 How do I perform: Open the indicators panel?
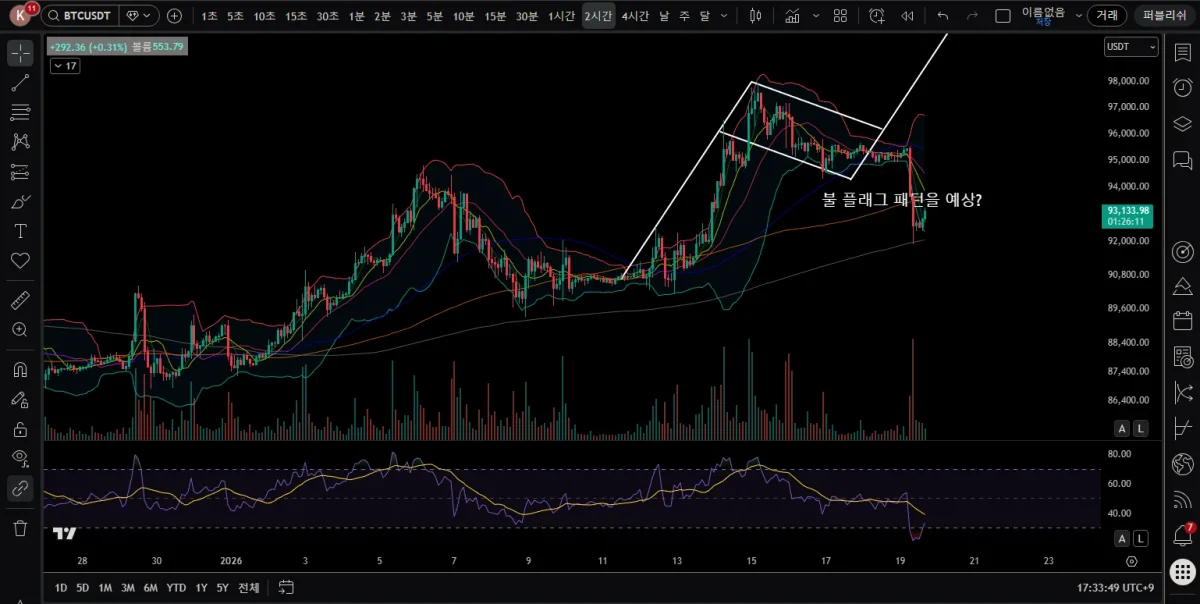[792, 15]
